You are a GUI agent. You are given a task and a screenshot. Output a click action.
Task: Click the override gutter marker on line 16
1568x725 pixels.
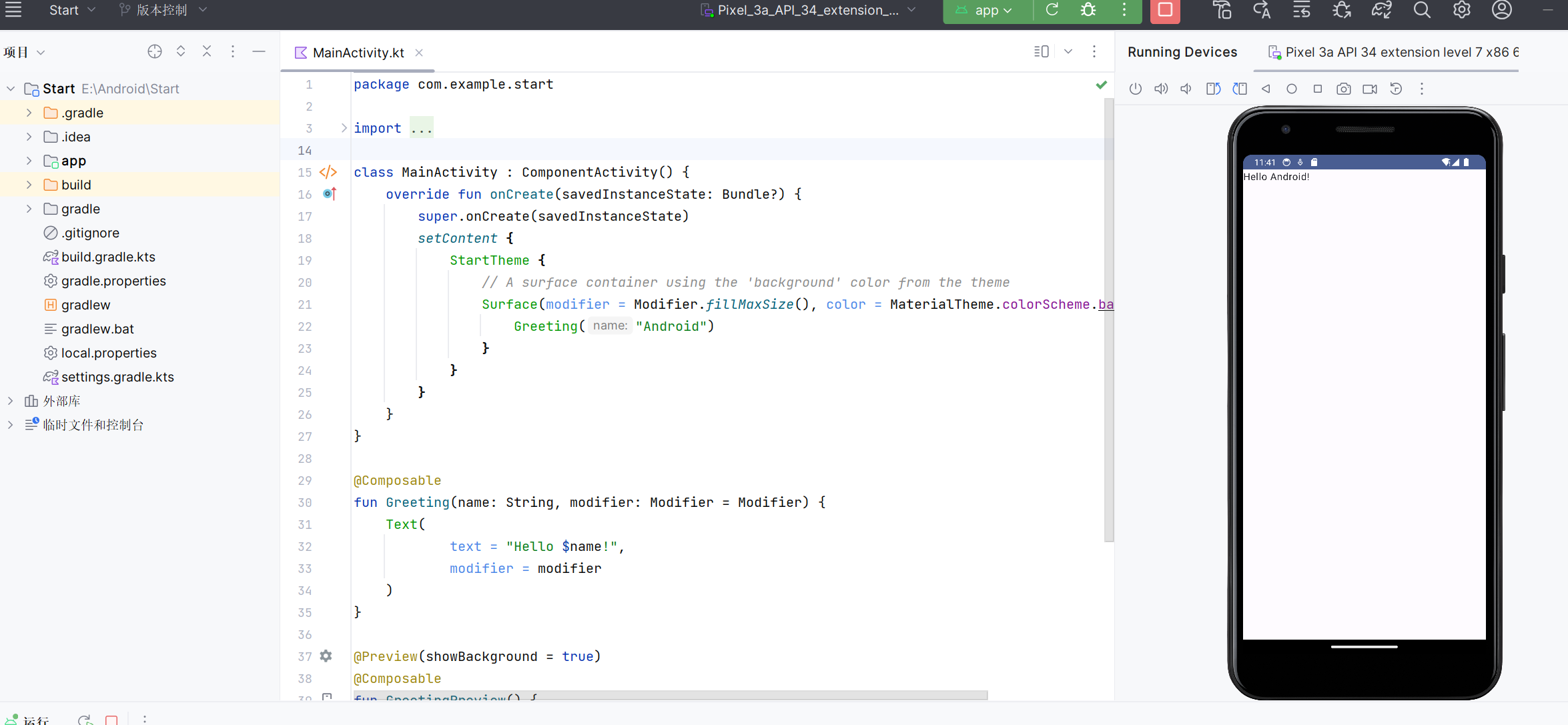click(330, 194)
